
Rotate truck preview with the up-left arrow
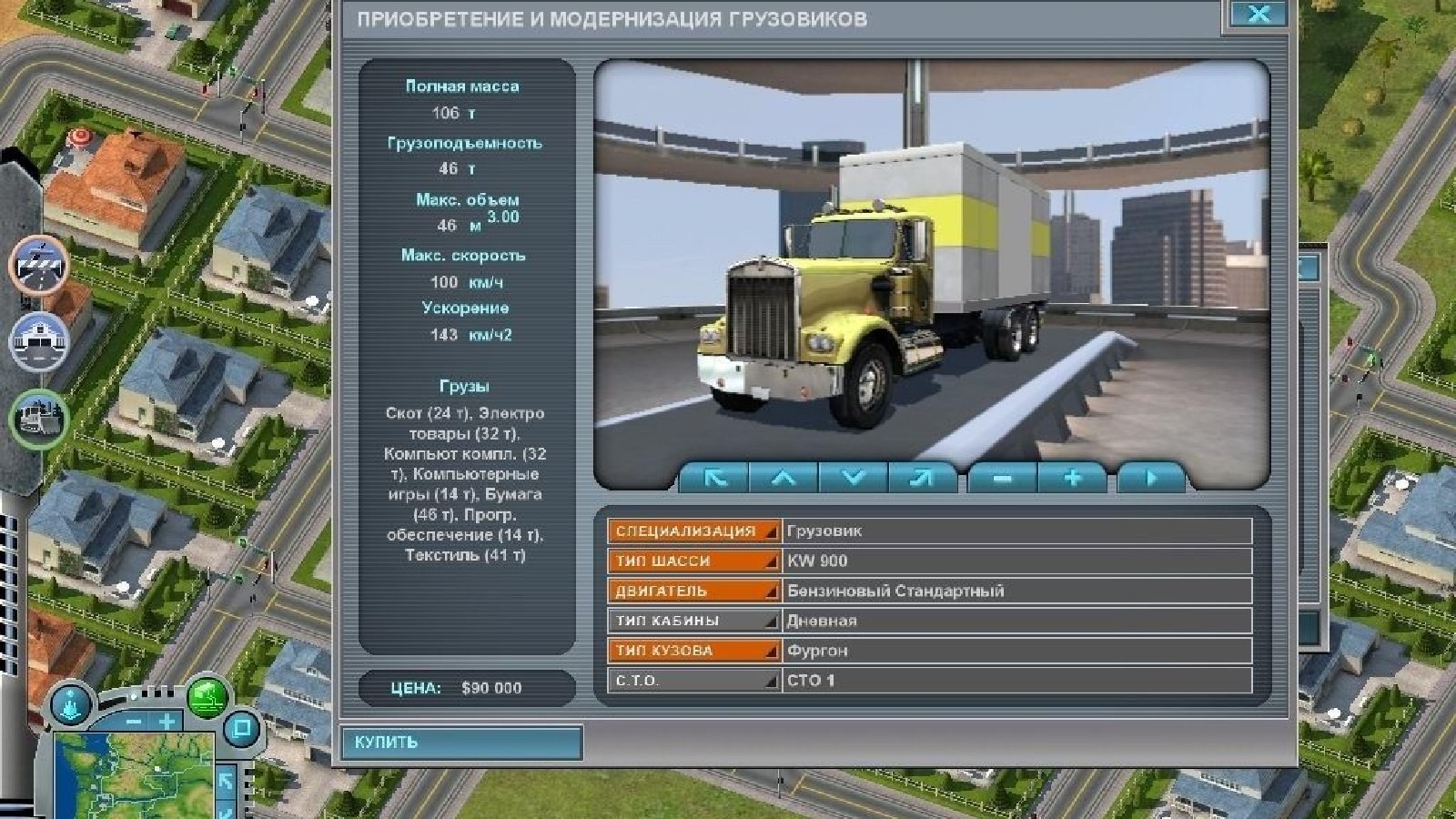pyautogui.click(x=713, y=478)
